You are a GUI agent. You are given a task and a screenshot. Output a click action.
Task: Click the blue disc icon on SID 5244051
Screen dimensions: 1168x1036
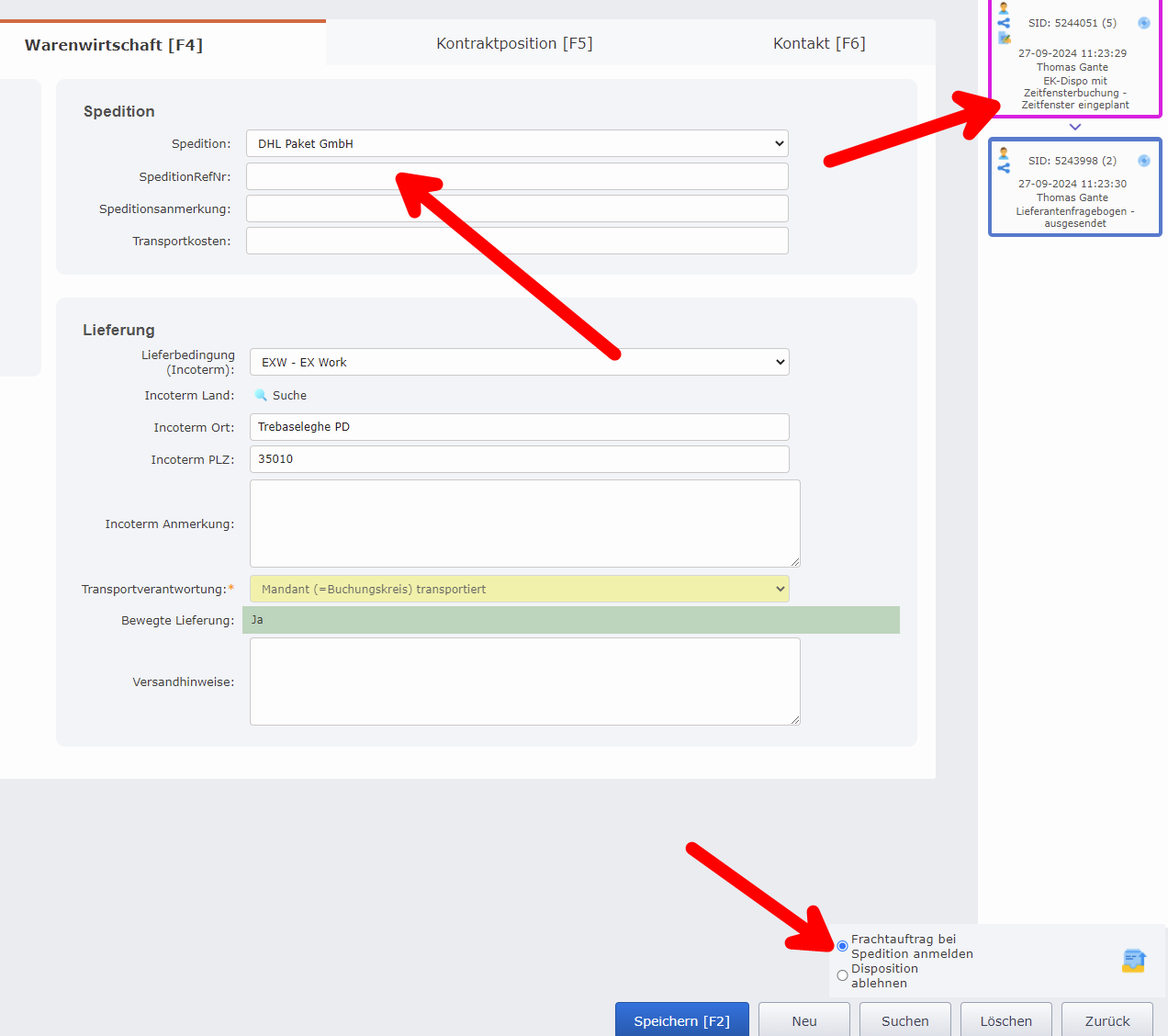pyautogui.click(x=1143, y=23)
